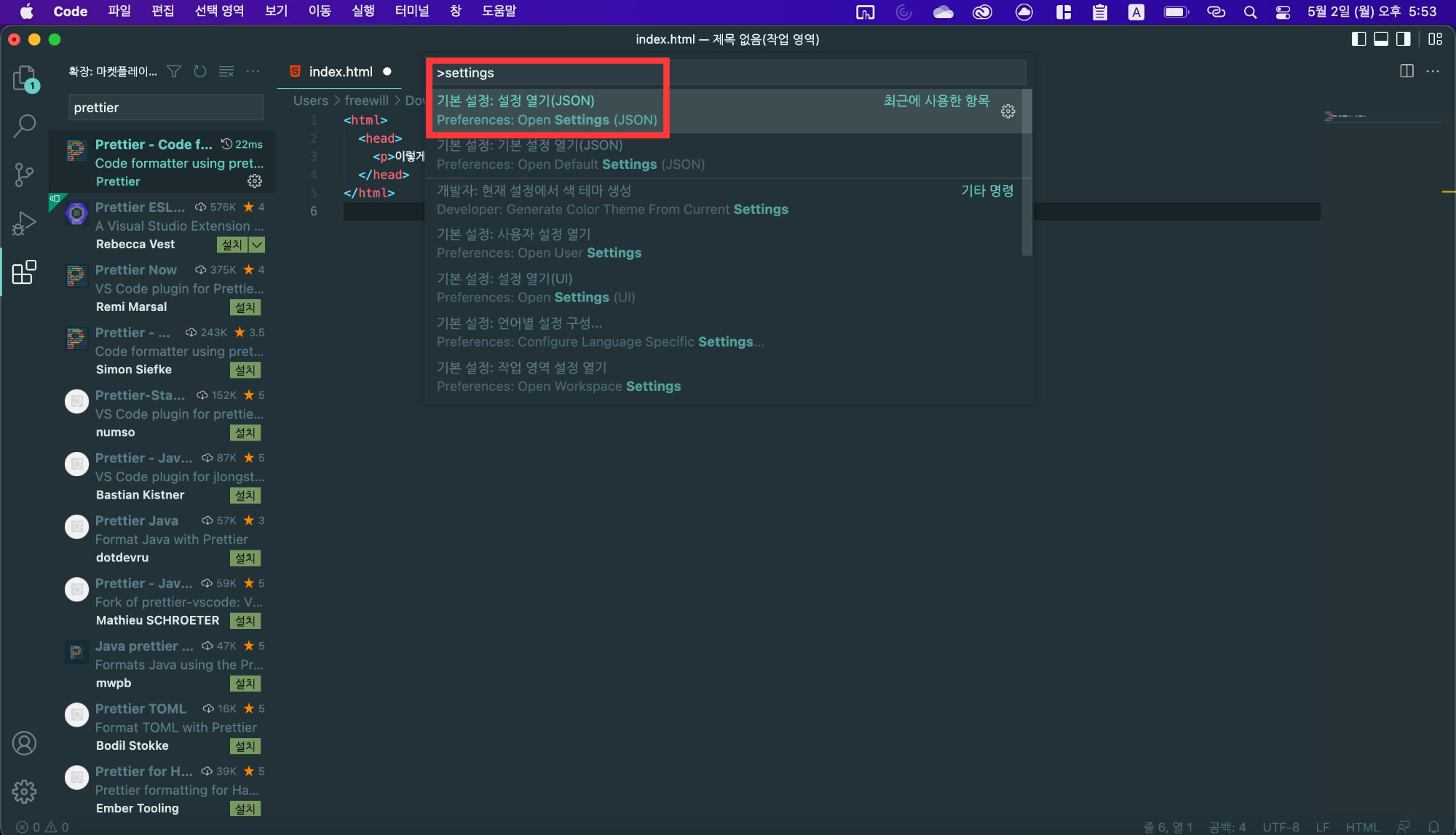The height and width of the screenshot is (835, 1456).
Task: Open the 터미널 menu
Action: click(x=411, y=11)
